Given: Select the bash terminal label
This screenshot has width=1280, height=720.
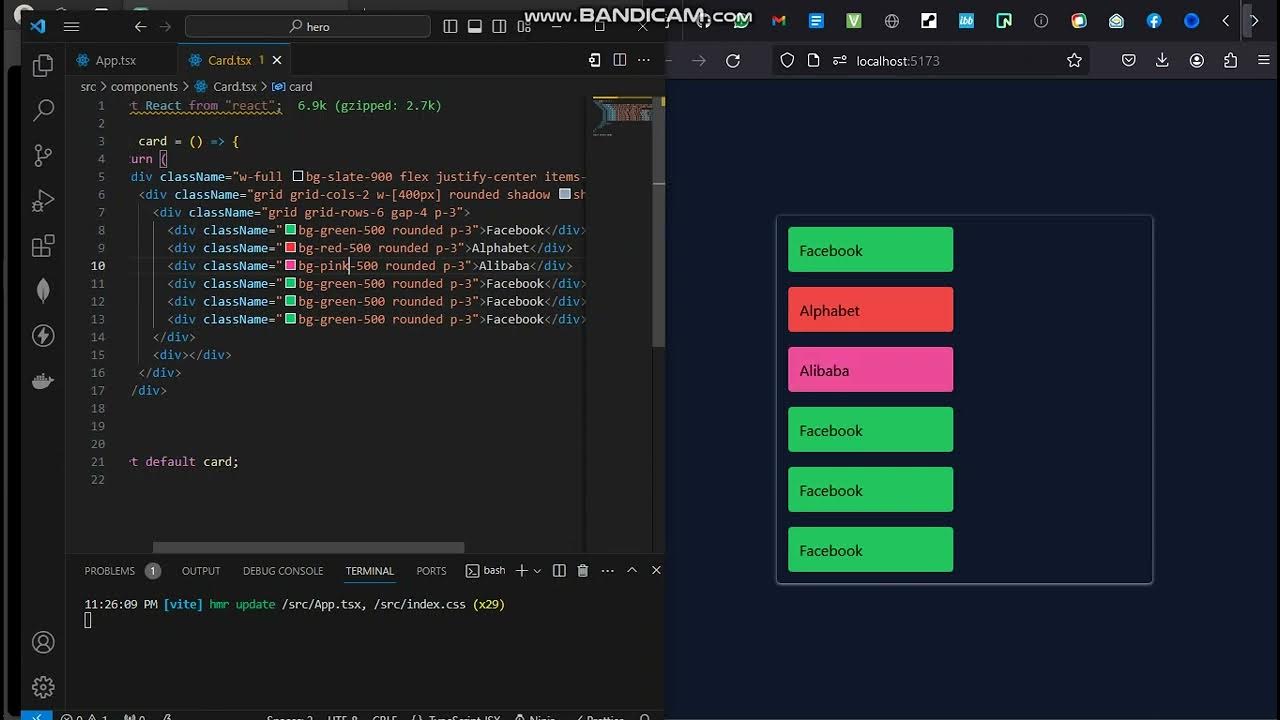Looking at the screenshot, I should click(x=486, y=570).
